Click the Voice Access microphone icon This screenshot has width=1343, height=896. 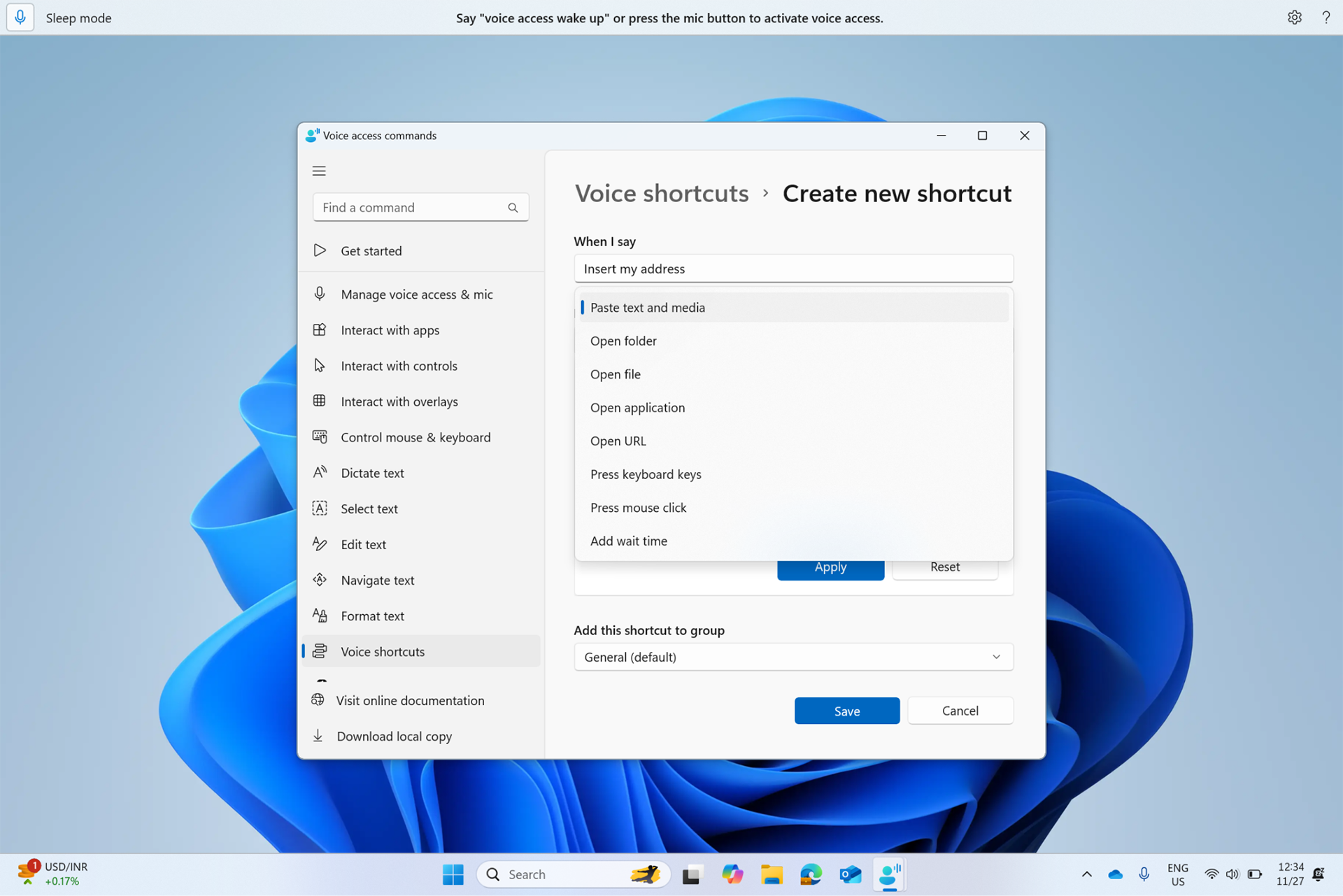(x=20, y=17)
